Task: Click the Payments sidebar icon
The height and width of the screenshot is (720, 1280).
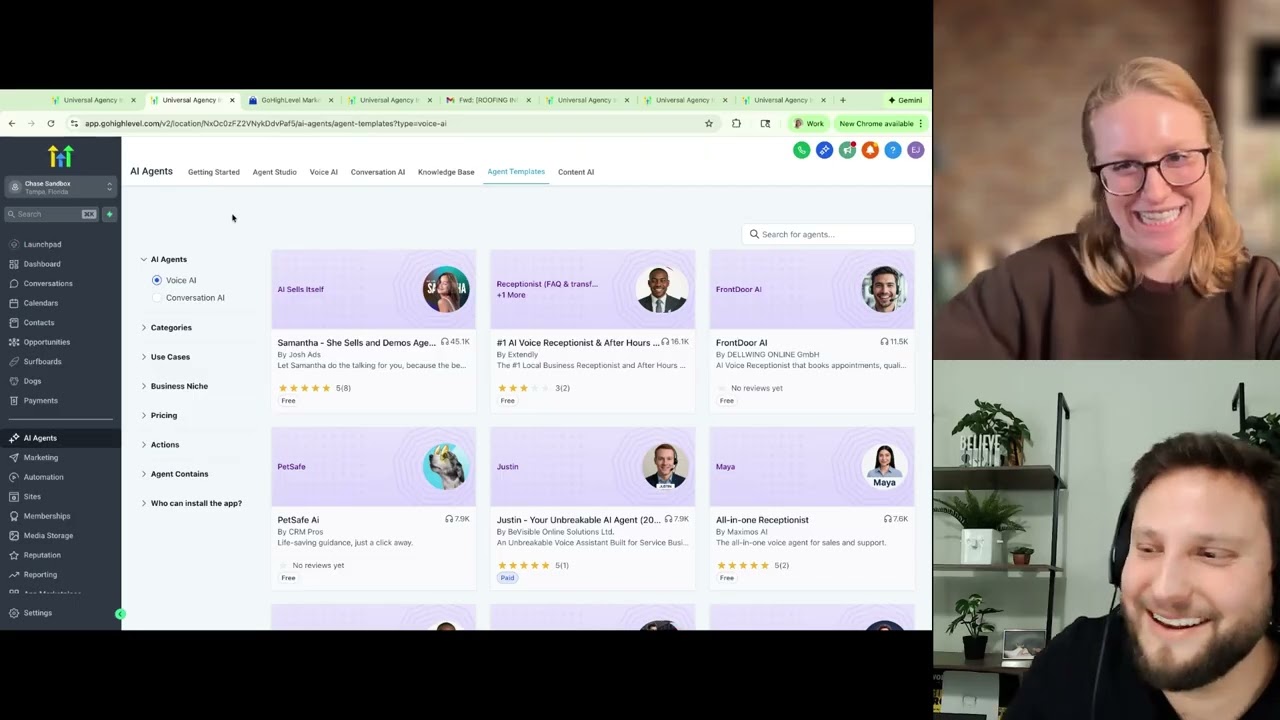Action: [14, 400]
